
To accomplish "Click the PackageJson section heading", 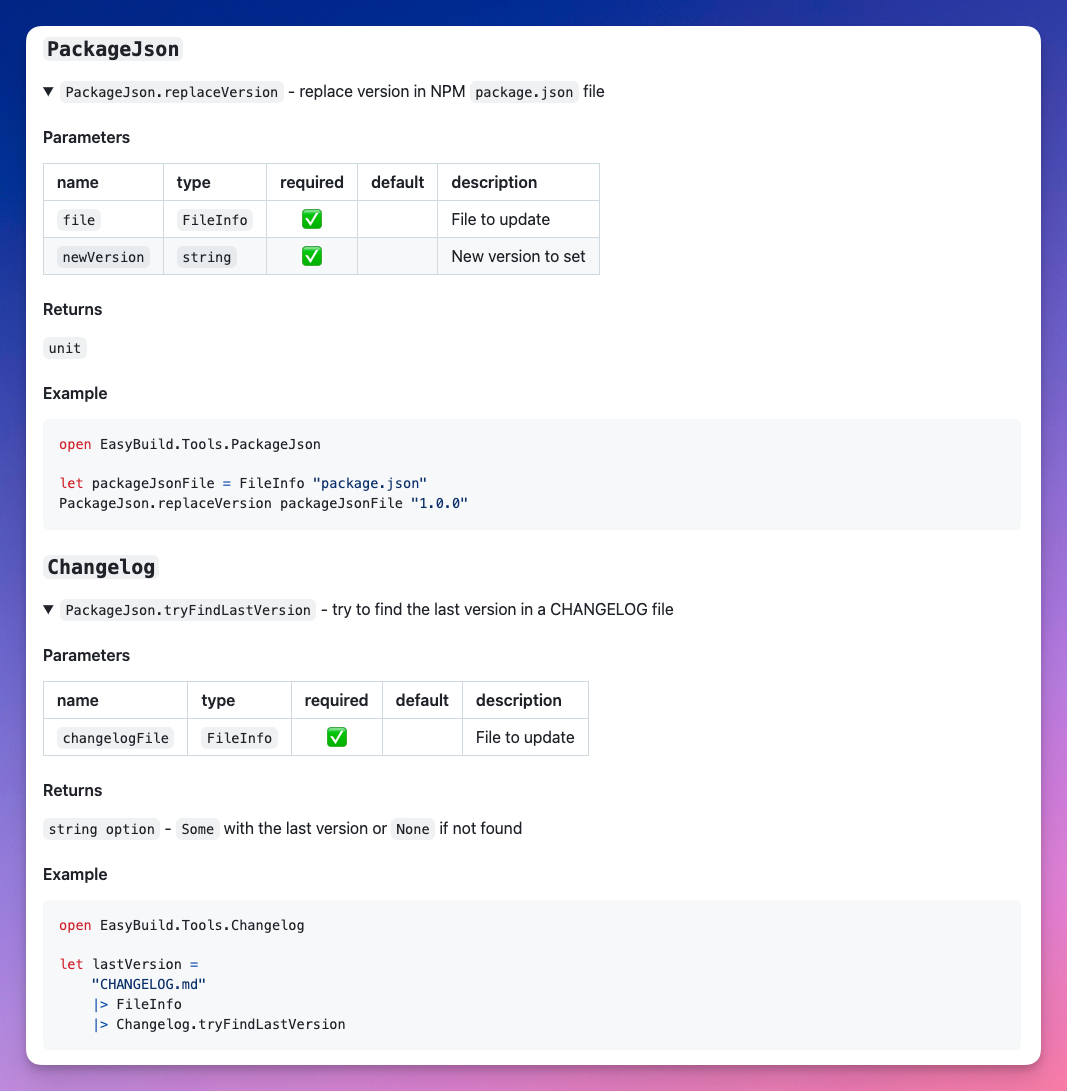I will 113,49.
